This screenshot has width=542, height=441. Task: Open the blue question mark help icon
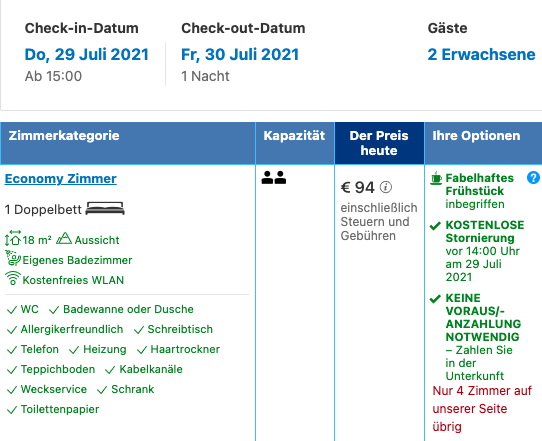533,178
